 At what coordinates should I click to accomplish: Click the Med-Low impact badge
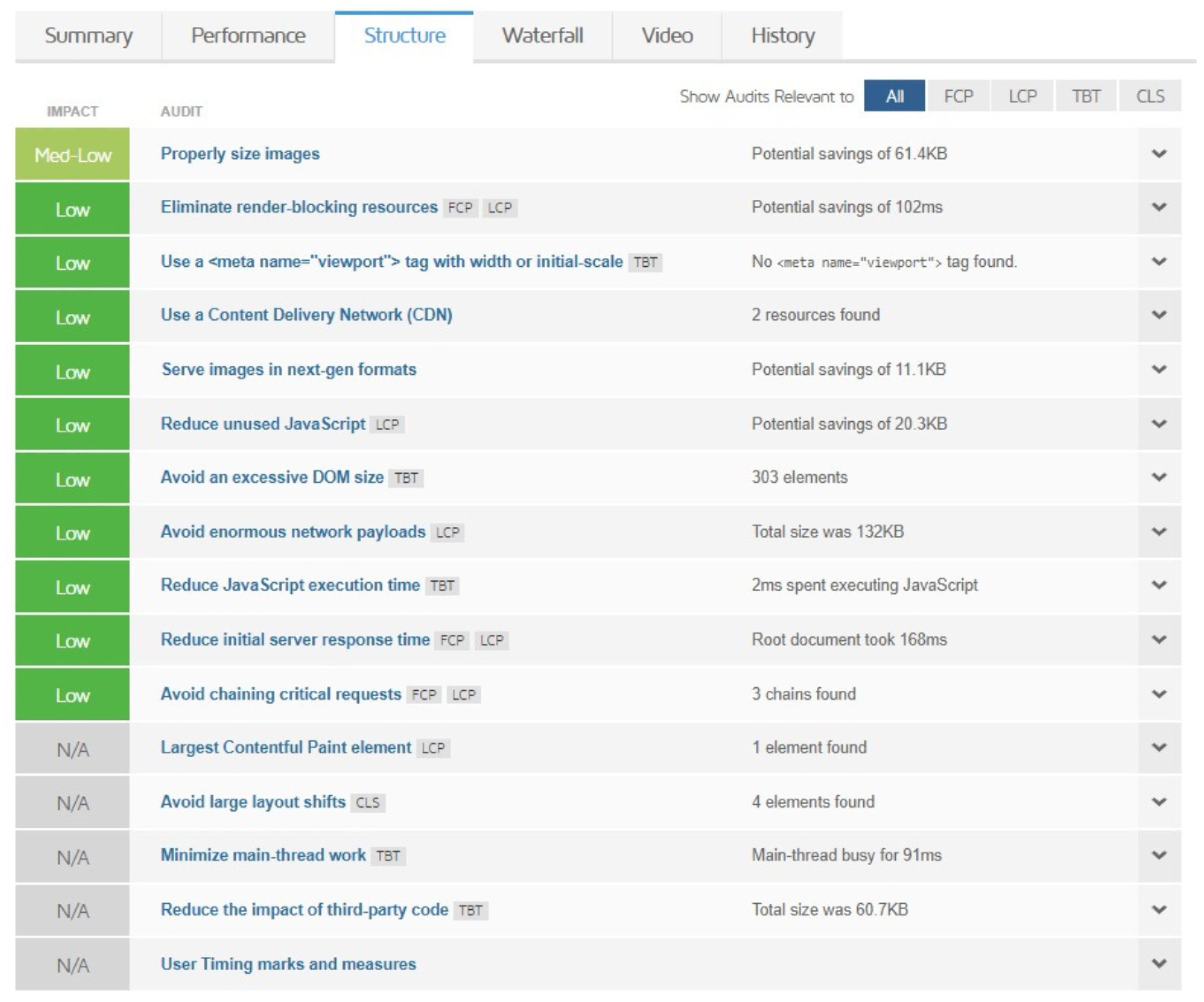click(72, 155)
